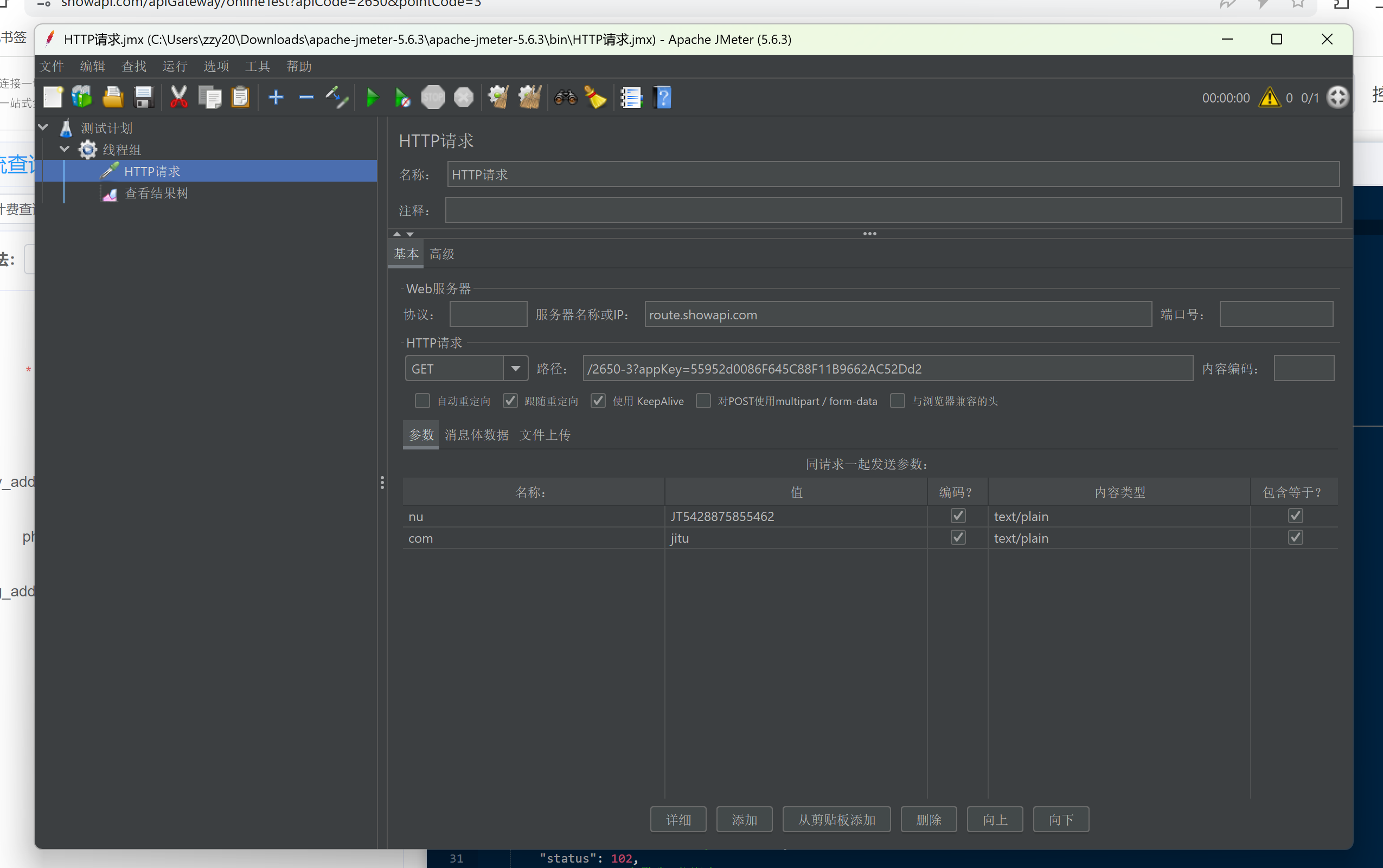Click the 添加 button
The image size is (1383, 868).
[744, 819]
